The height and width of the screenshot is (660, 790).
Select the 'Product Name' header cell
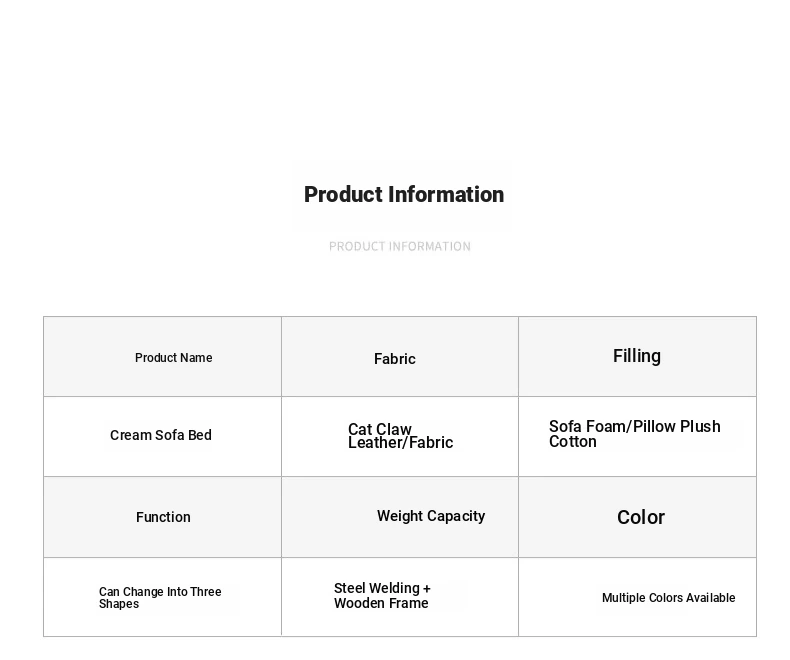click(x=173, y=358)
